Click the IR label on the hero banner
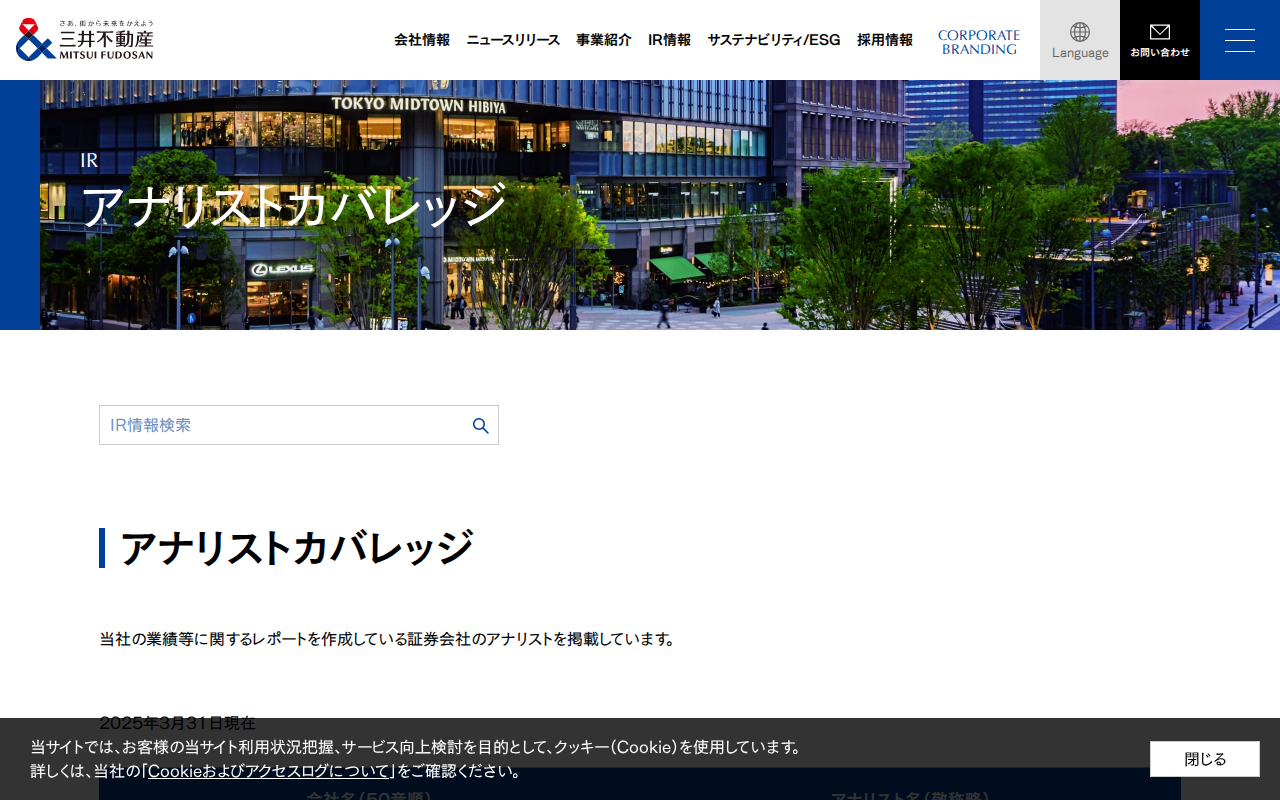This screenshot has height=800, width=1280. click(89, 160)
